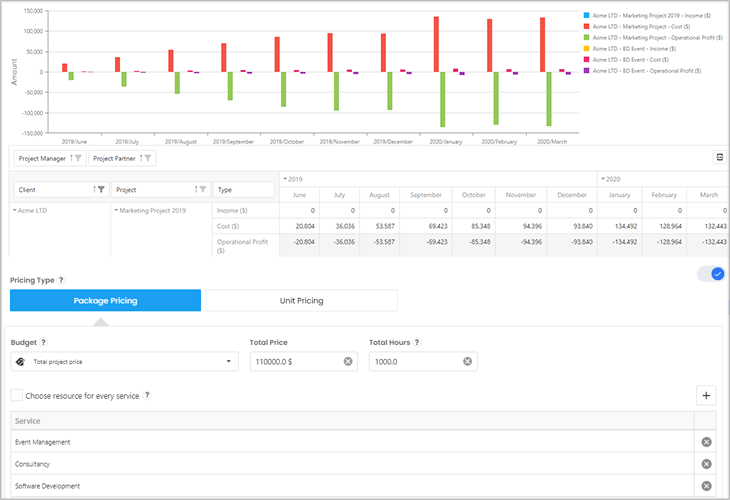This screenshot has width=730, height=500.
Task: Open the Total Hours help icon
Action: click(417, 342)
